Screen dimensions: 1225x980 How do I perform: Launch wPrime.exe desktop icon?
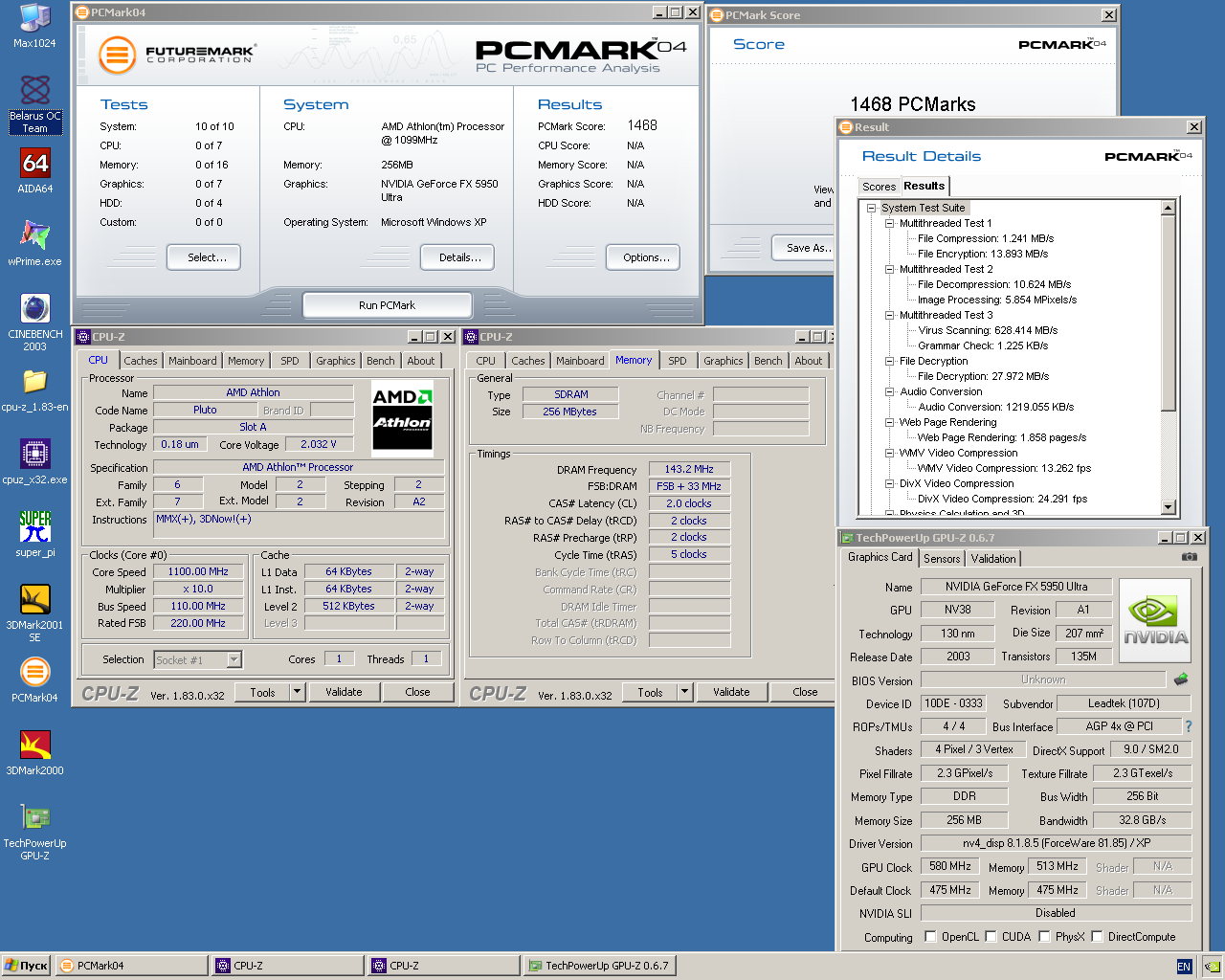click(x=34, y=244)
